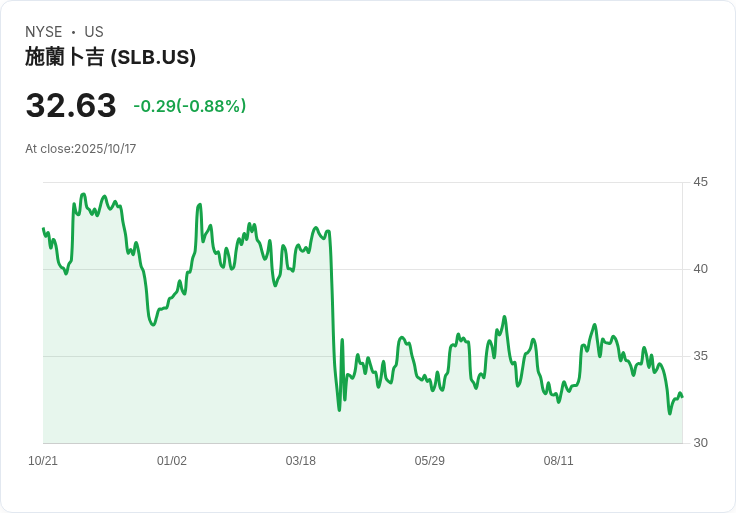Select the 01/02 date on x-axis

click(172, 461)
